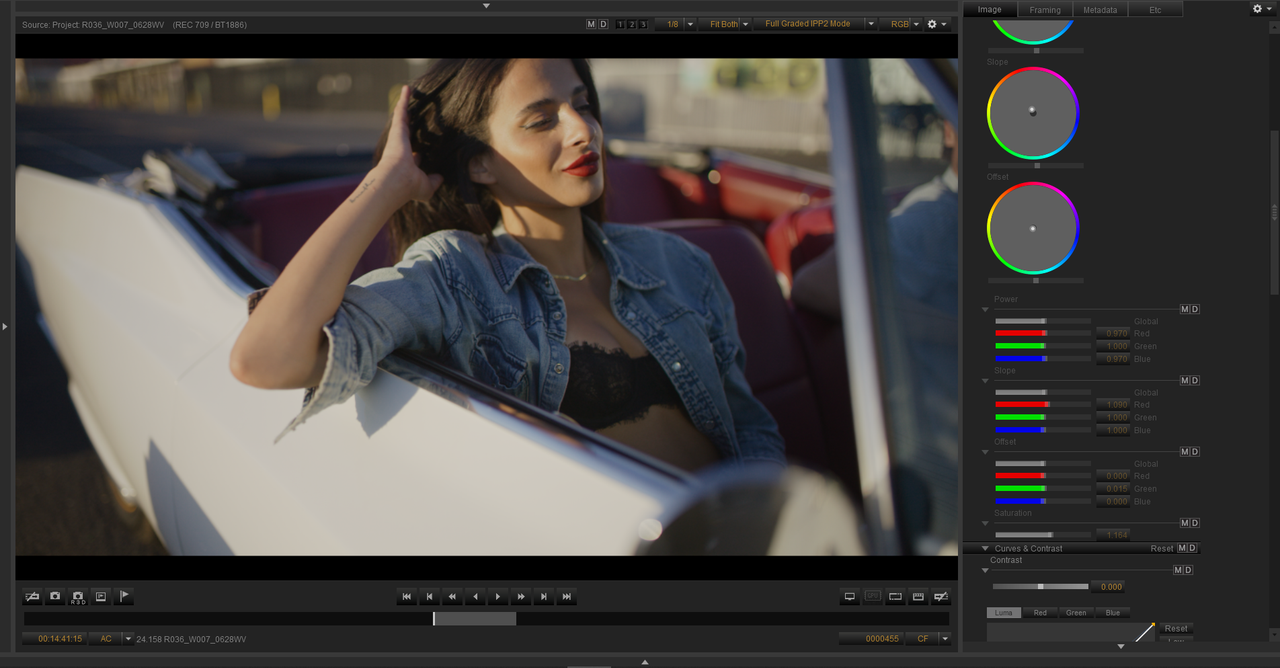The width and height of the screenshot is (1280, 668).
Task: Open the viewer settings gear icon
Action: click(936, 24)
